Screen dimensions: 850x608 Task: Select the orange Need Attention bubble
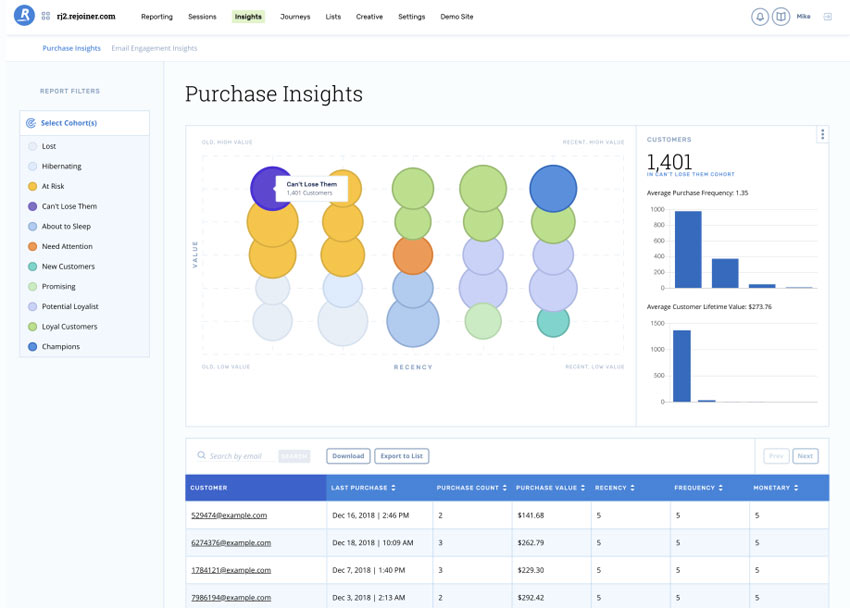(412, 255)
